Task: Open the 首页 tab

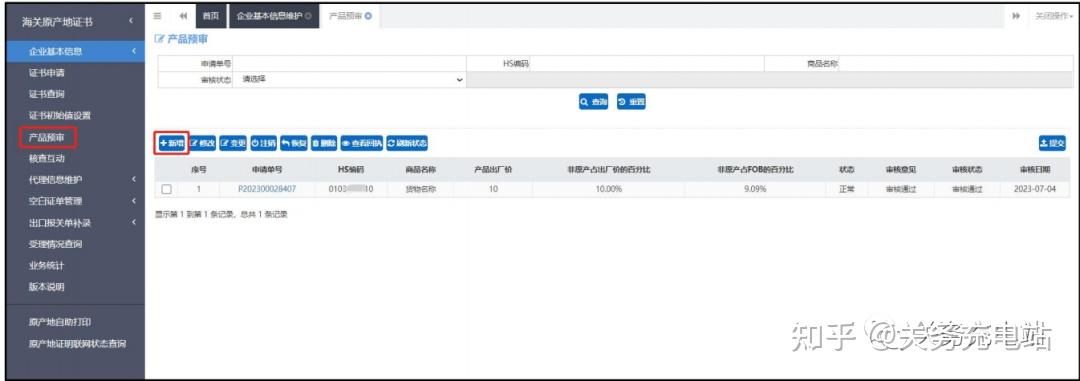Action: 211,16
